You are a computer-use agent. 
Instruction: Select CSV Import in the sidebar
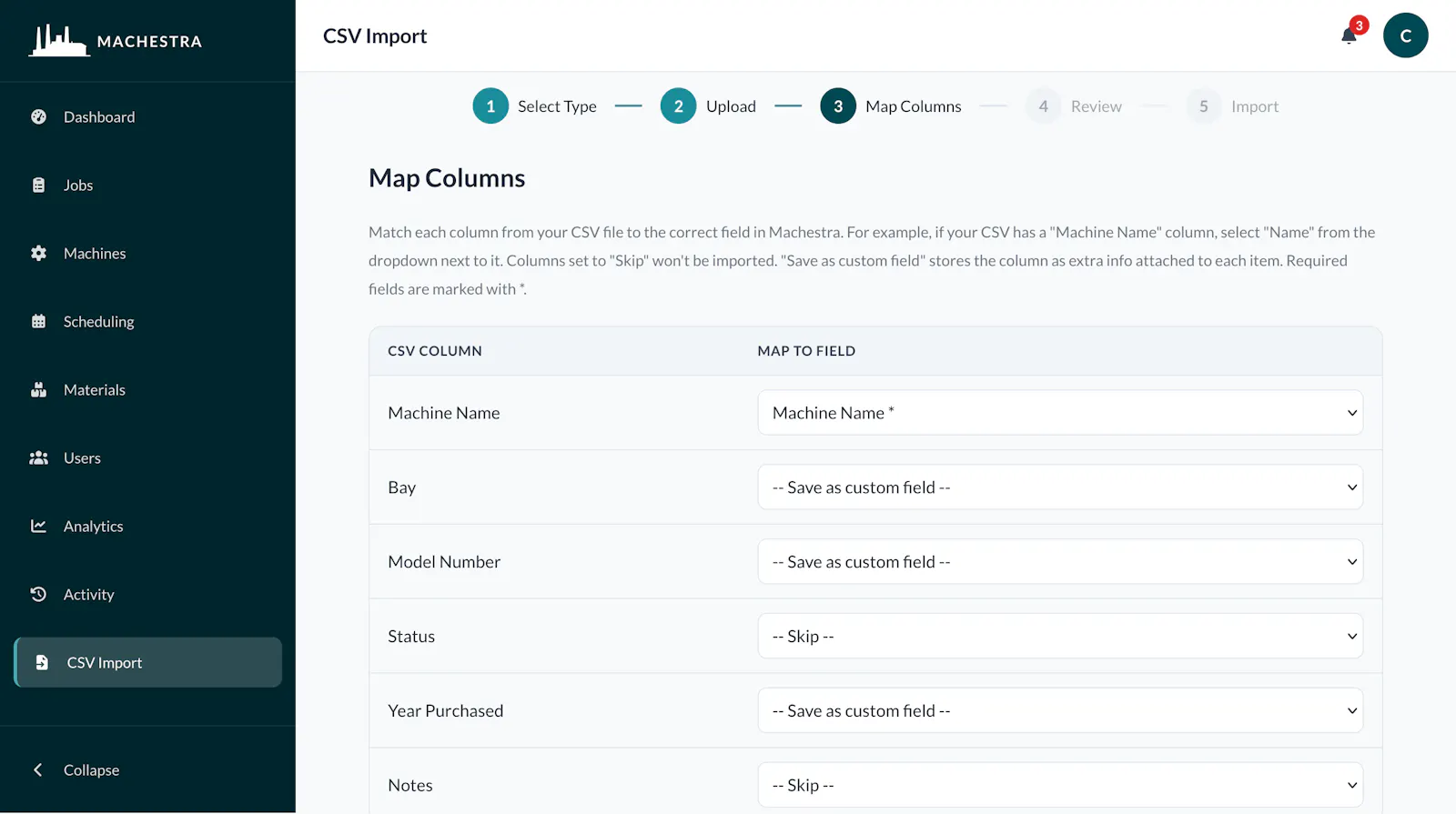[148, 662]
